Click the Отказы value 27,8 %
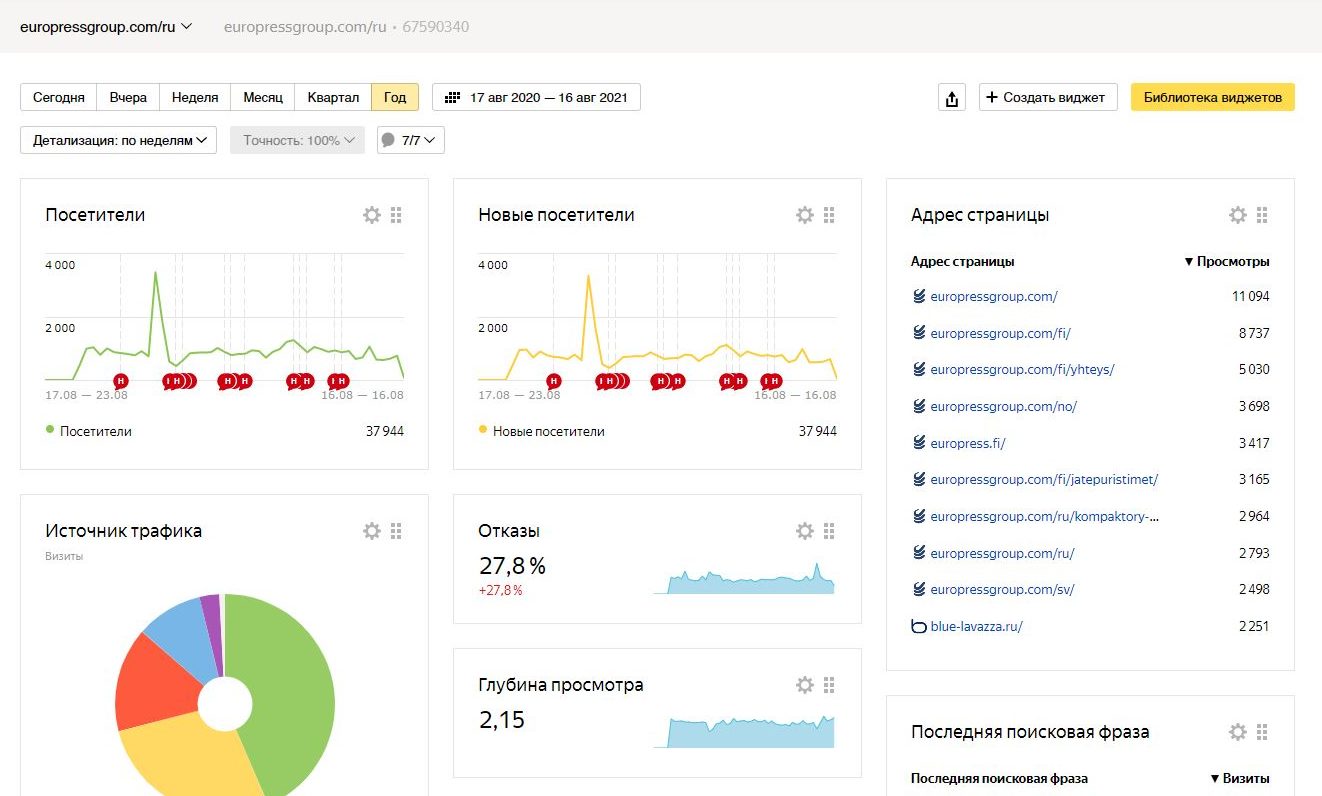1322x796 pixels. click(512, 566)
